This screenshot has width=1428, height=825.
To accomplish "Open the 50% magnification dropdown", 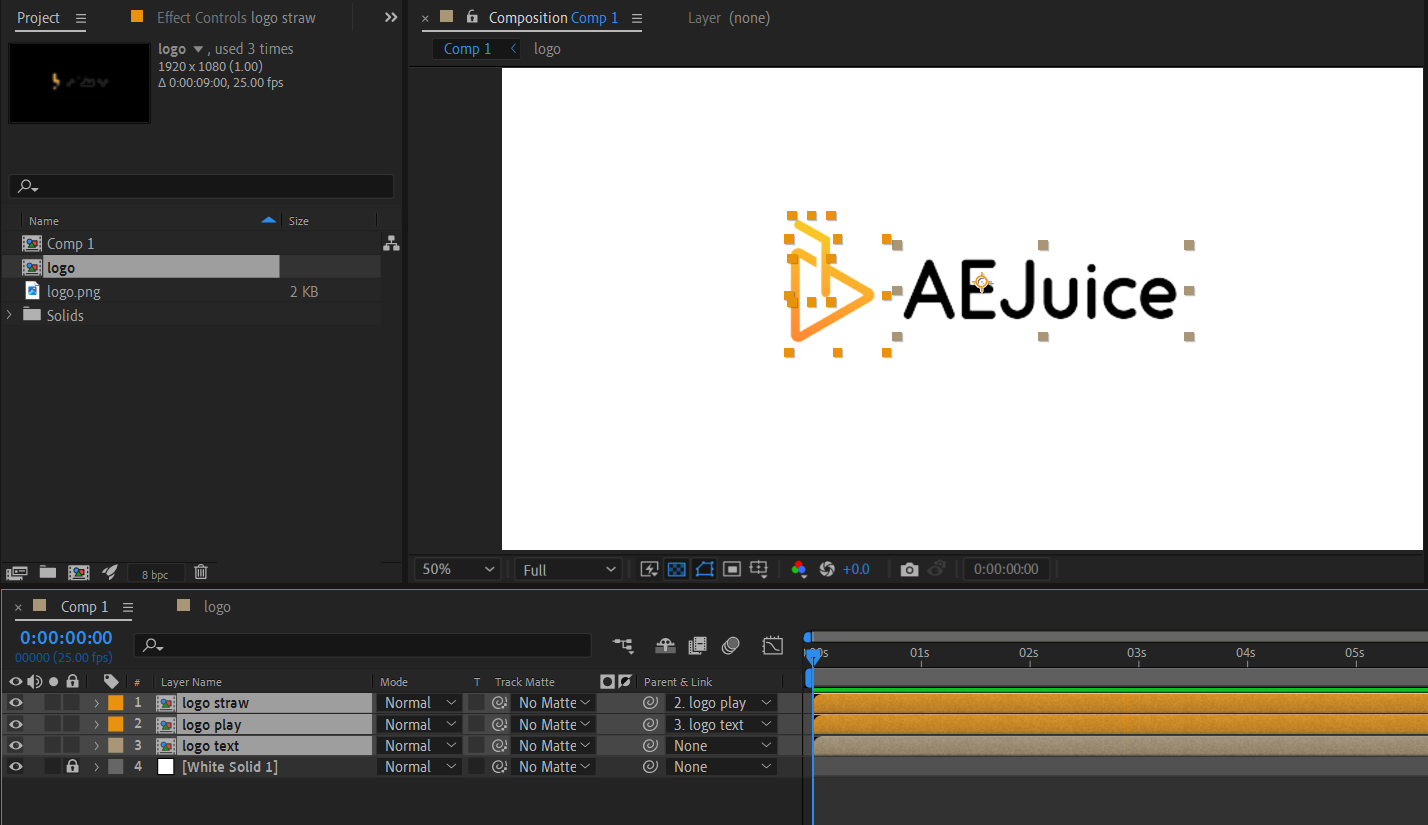I will click(458, 569).
